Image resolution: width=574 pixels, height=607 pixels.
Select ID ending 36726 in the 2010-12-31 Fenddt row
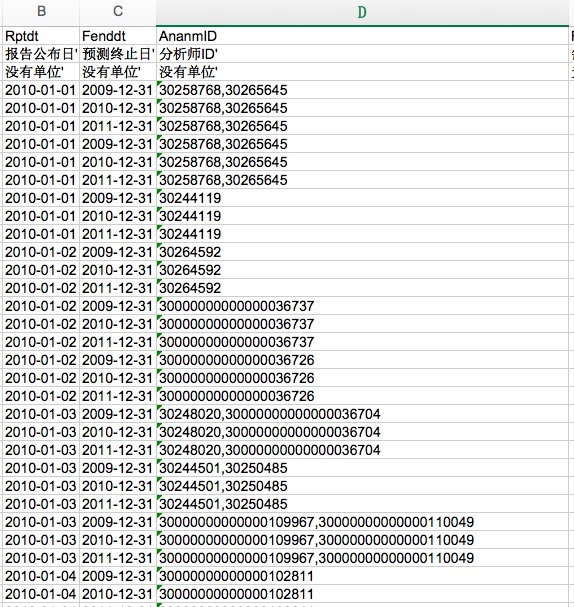point(362,378)
